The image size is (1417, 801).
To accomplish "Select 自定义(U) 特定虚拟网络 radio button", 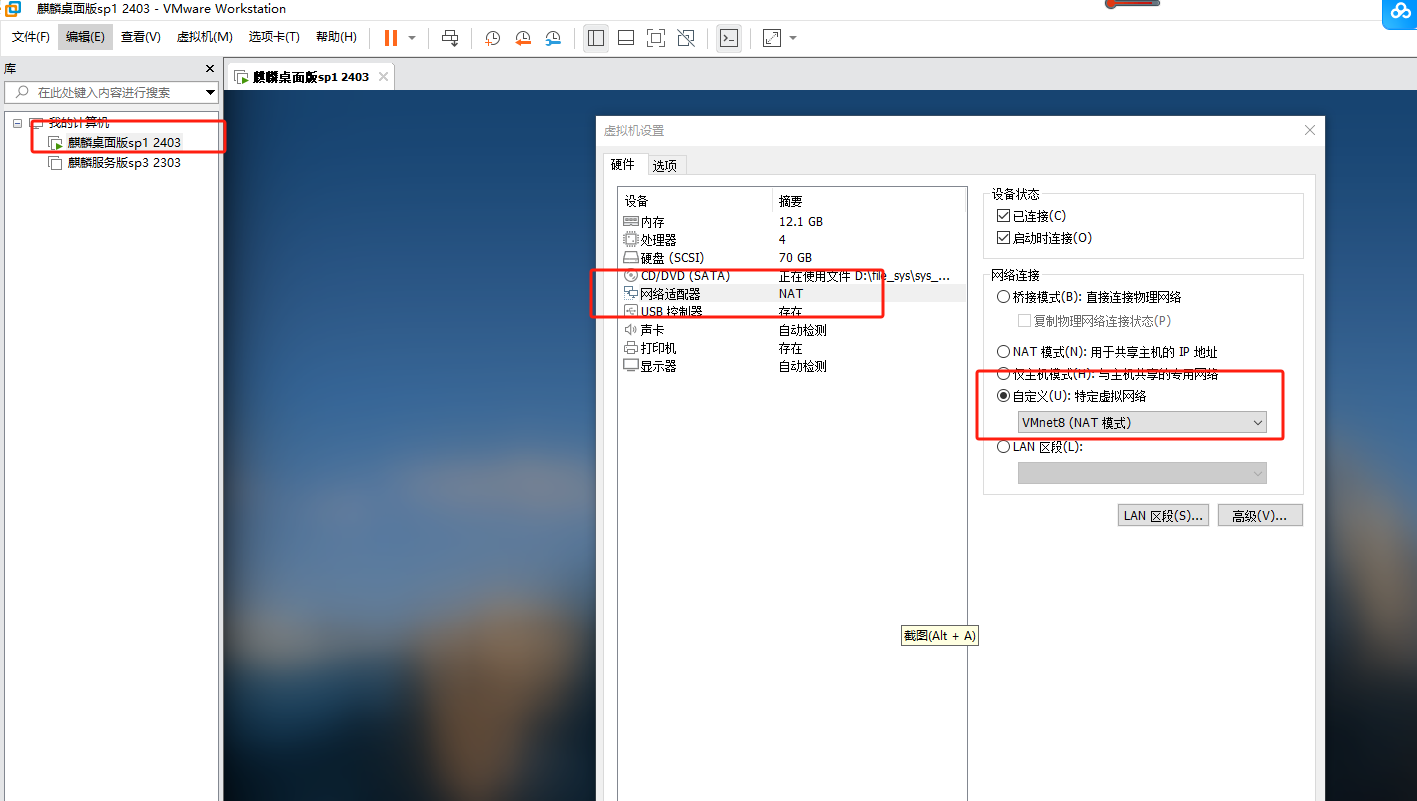I will pyautogui.click(x=1003, y=396).
